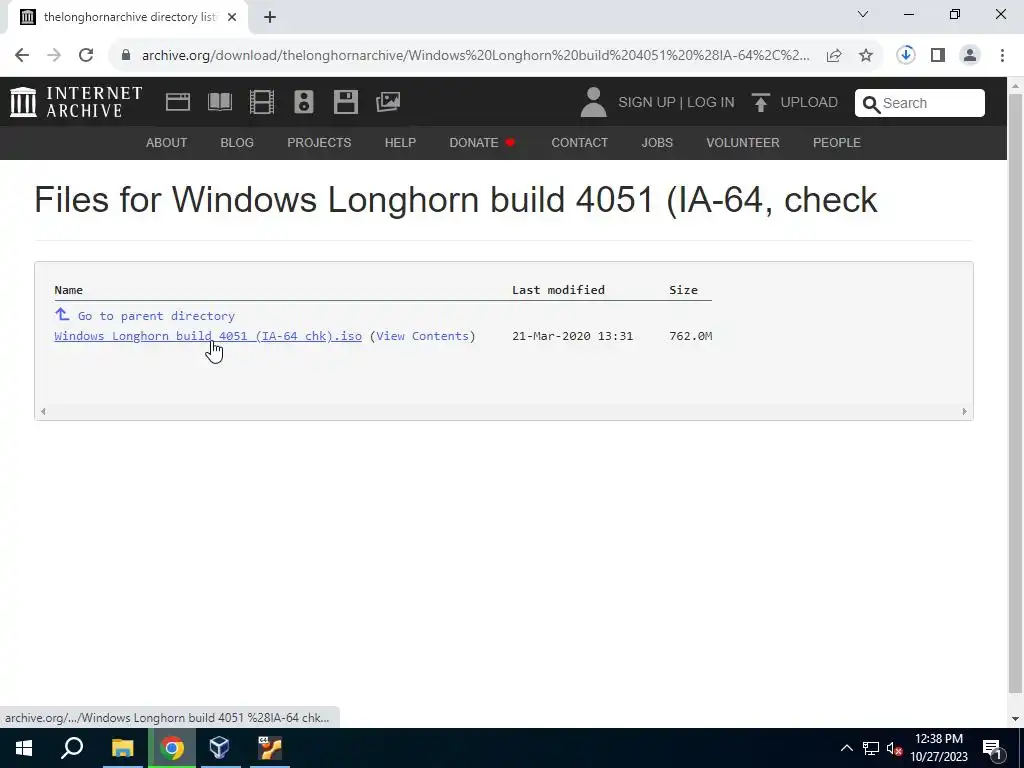Click the file listing horizontal scrollbar
Viewport: 1024px width, 768px height.
[x=504, y=411]
